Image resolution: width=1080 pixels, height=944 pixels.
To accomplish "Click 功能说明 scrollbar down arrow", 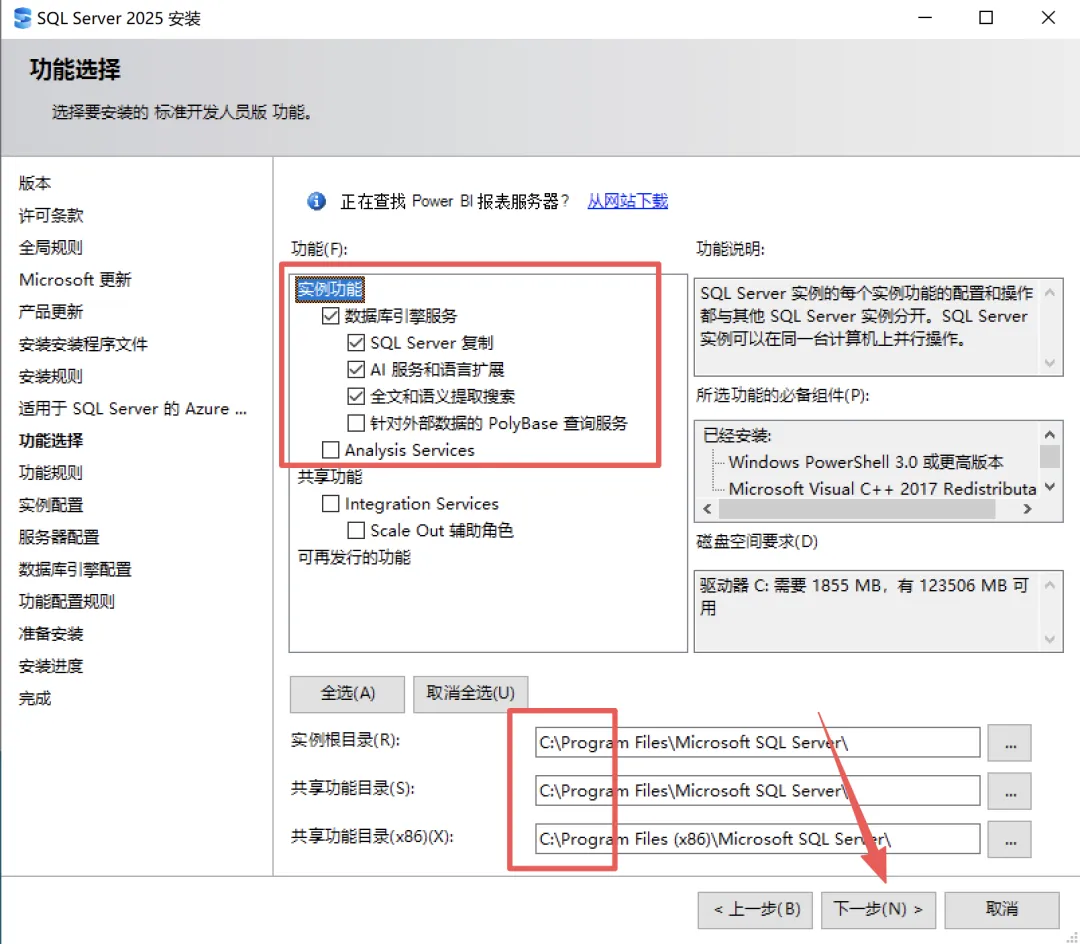I will point(1050,362).
